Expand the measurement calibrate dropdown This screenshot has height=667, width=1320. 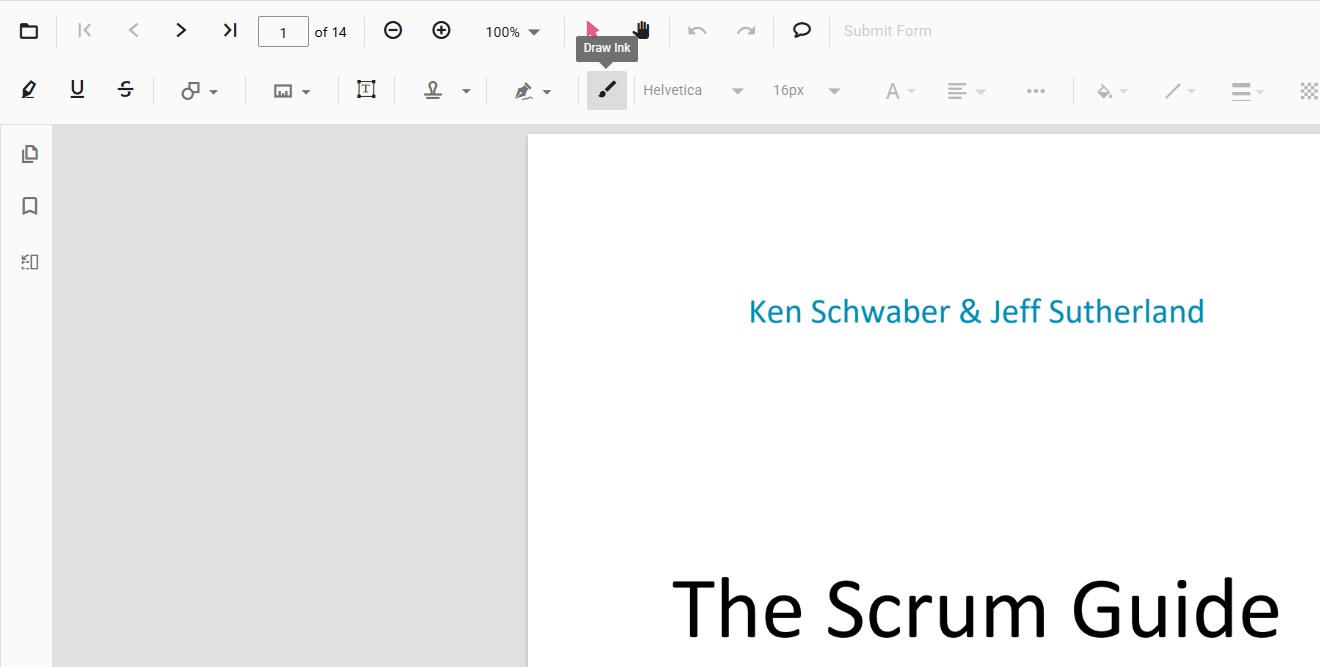[x=291, y=91]
